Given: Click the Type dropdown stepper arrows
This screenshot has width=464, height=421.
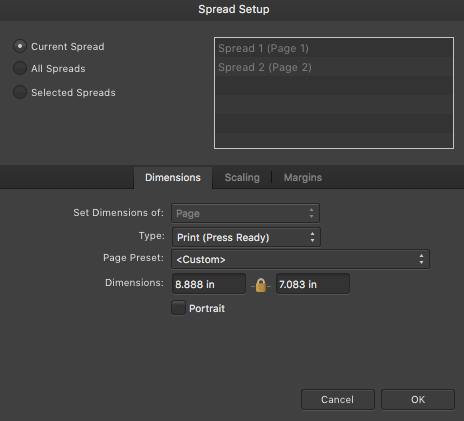Looking at the screenshot, I should coord(312,237).
